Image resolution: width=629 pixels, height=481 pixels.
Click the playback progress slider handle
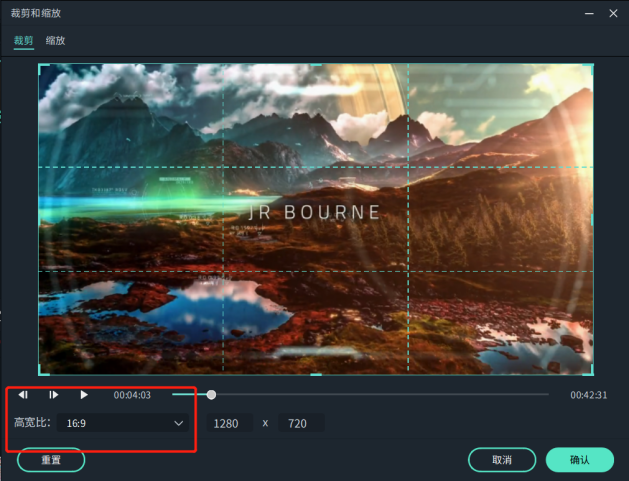pos(211,395)
